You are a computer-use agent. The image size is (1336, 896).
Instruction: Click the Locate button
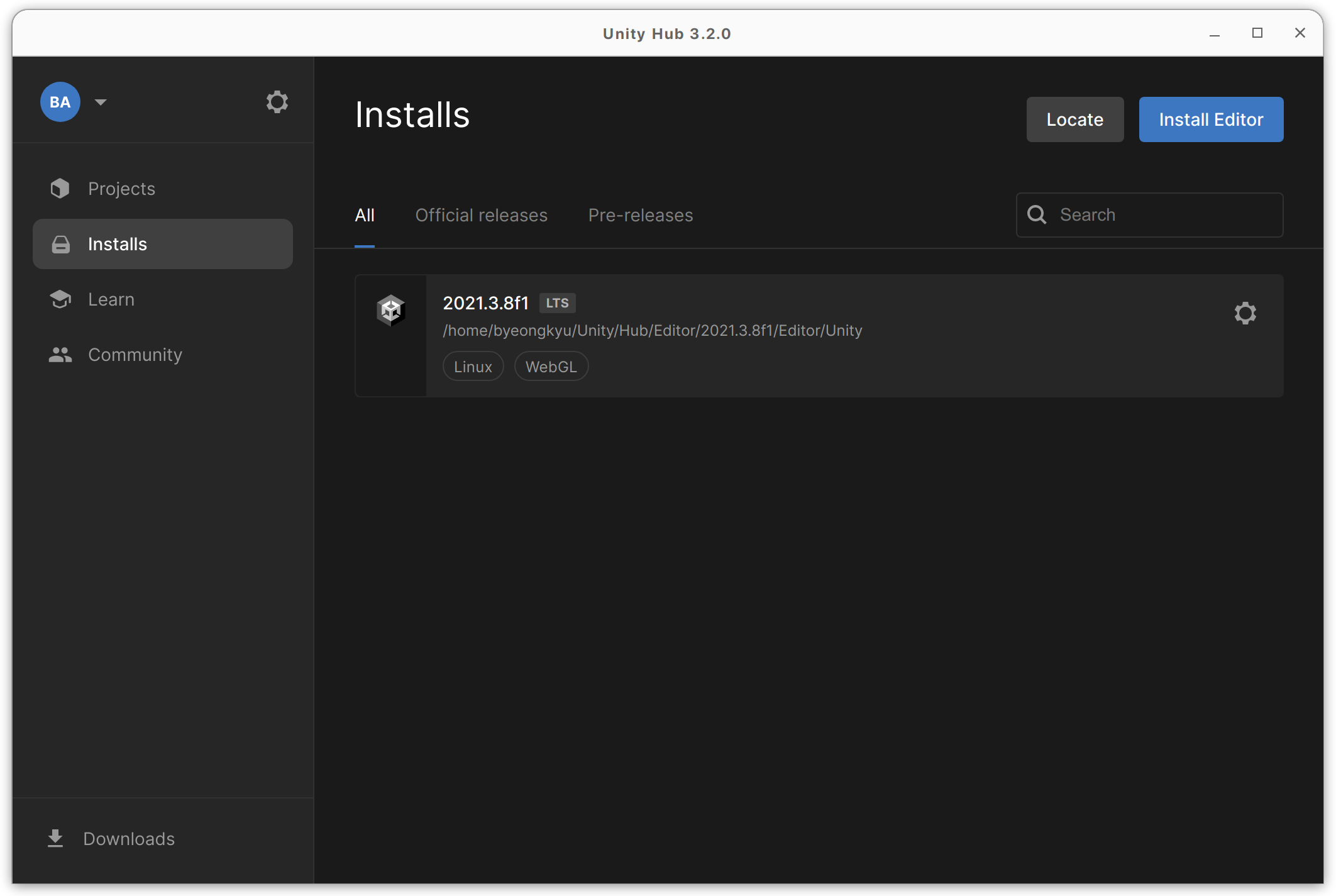pyautogui.click(x=1074, y=119)
